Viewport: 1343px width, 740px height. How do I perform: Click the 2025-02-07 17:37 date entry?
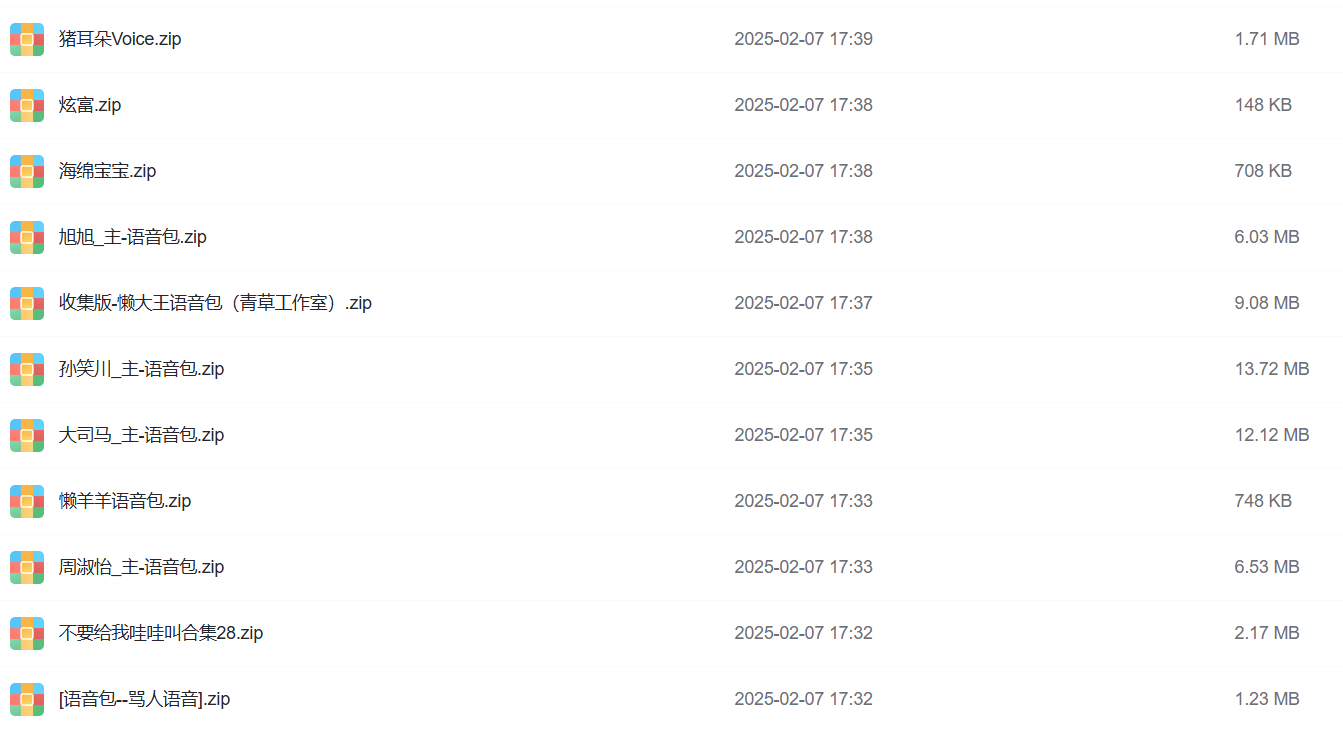803,303
